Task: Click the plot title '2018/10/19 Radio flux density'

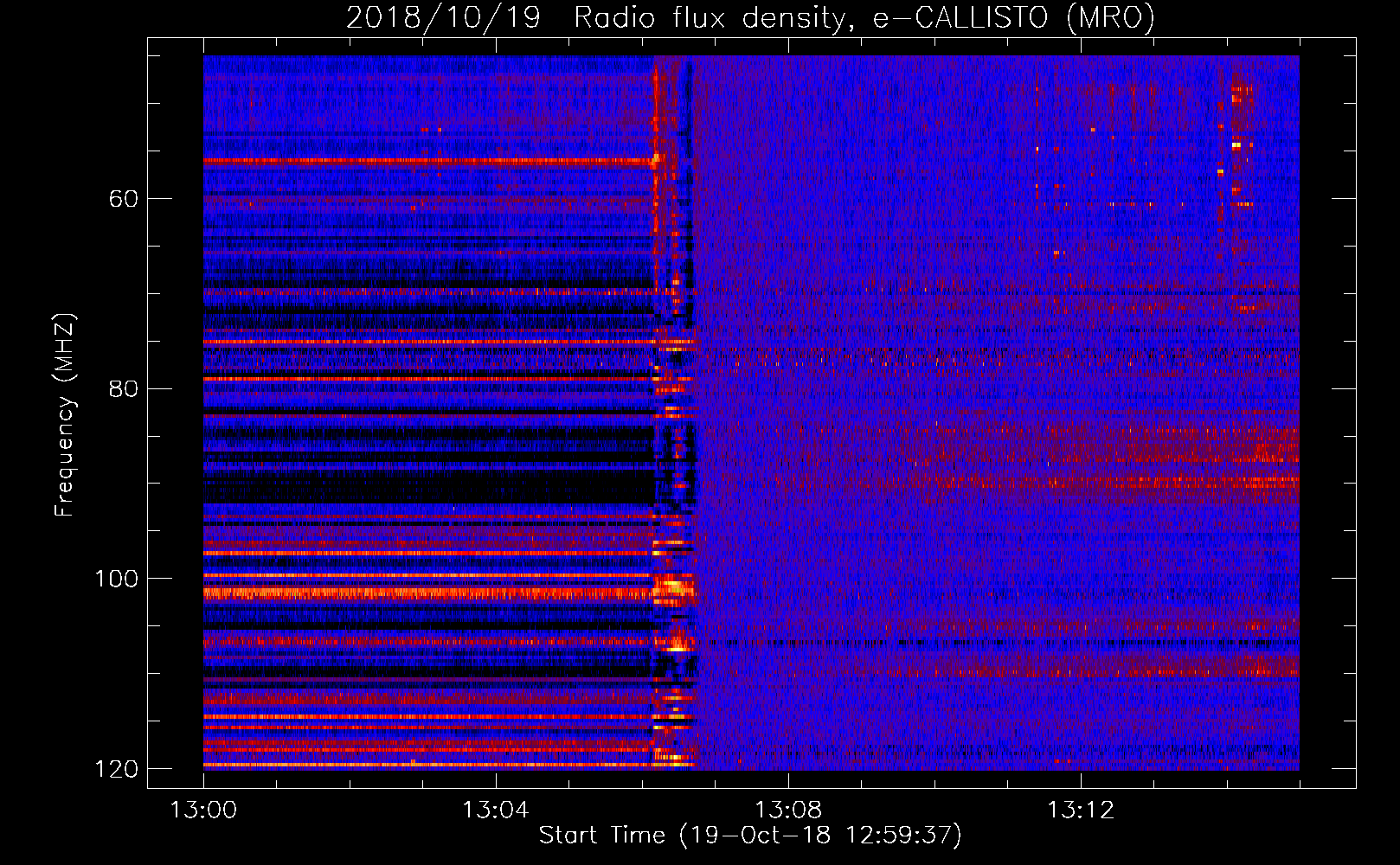Action: (750, 18)
